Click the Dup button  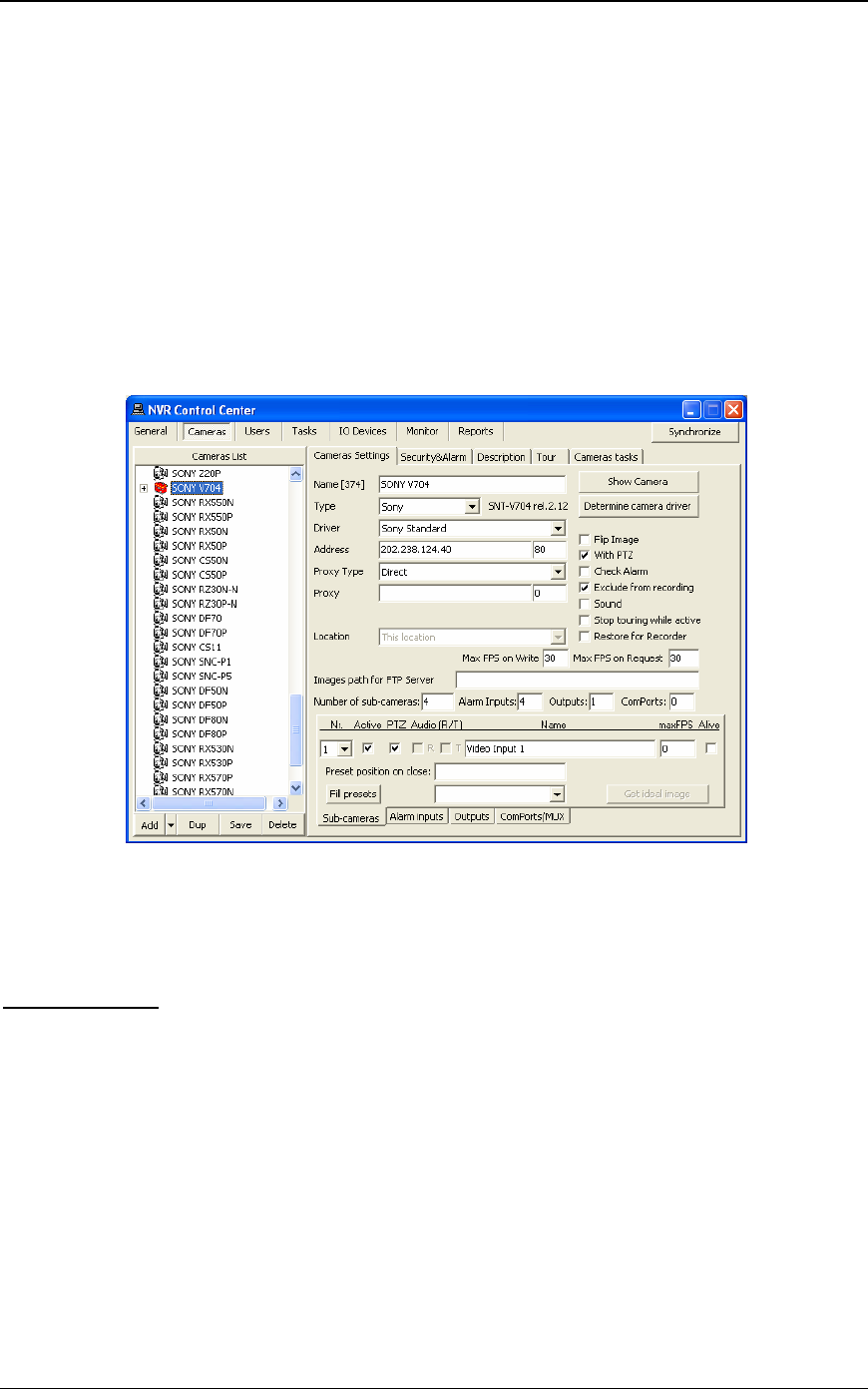(198, 824)
